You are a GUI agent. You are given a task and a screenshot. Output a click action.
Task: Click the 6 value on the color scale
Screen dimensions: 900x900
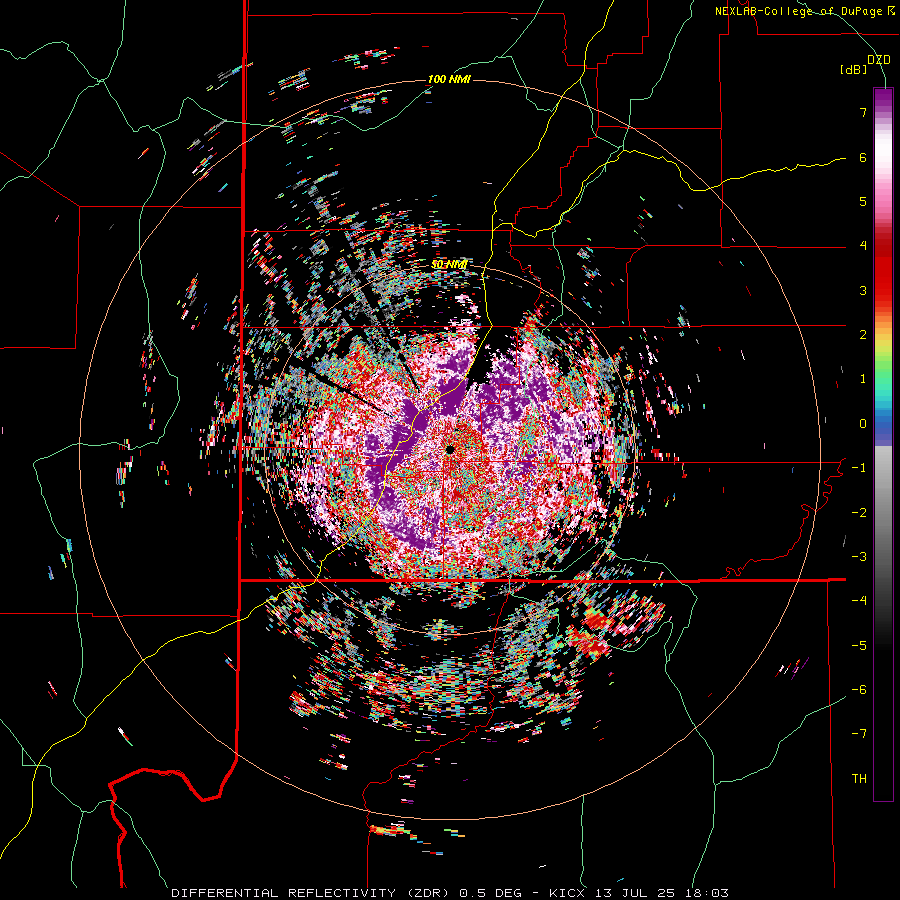click(863, 157)
